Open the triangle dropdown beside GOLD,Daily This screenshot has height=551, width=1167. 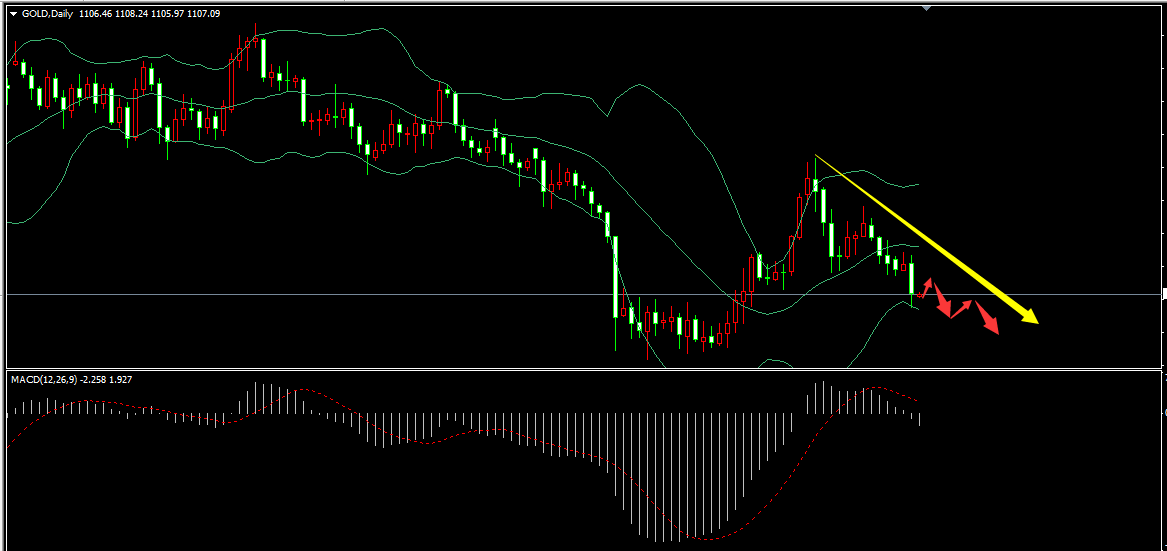13,13
